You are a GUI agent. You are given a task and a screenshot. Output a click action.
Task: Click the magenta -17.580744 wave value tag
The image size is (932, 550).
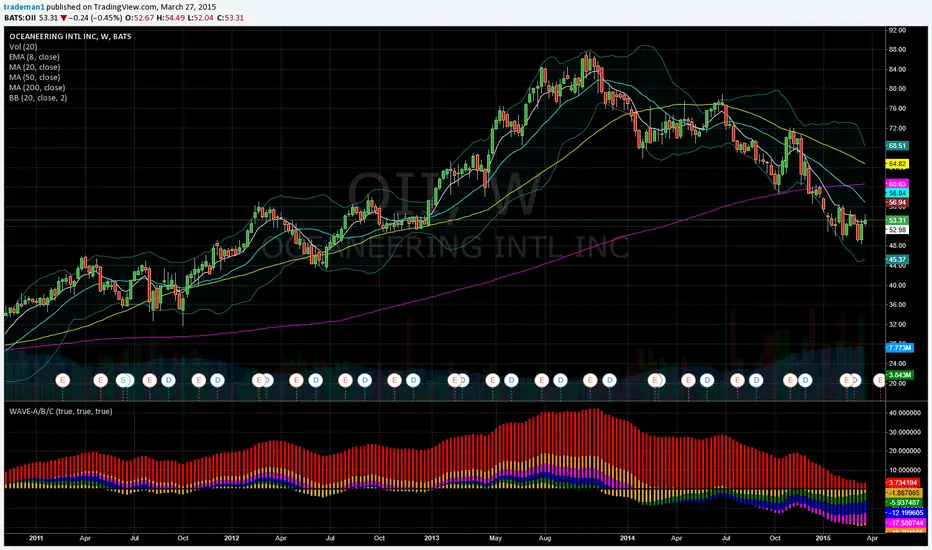905,523
